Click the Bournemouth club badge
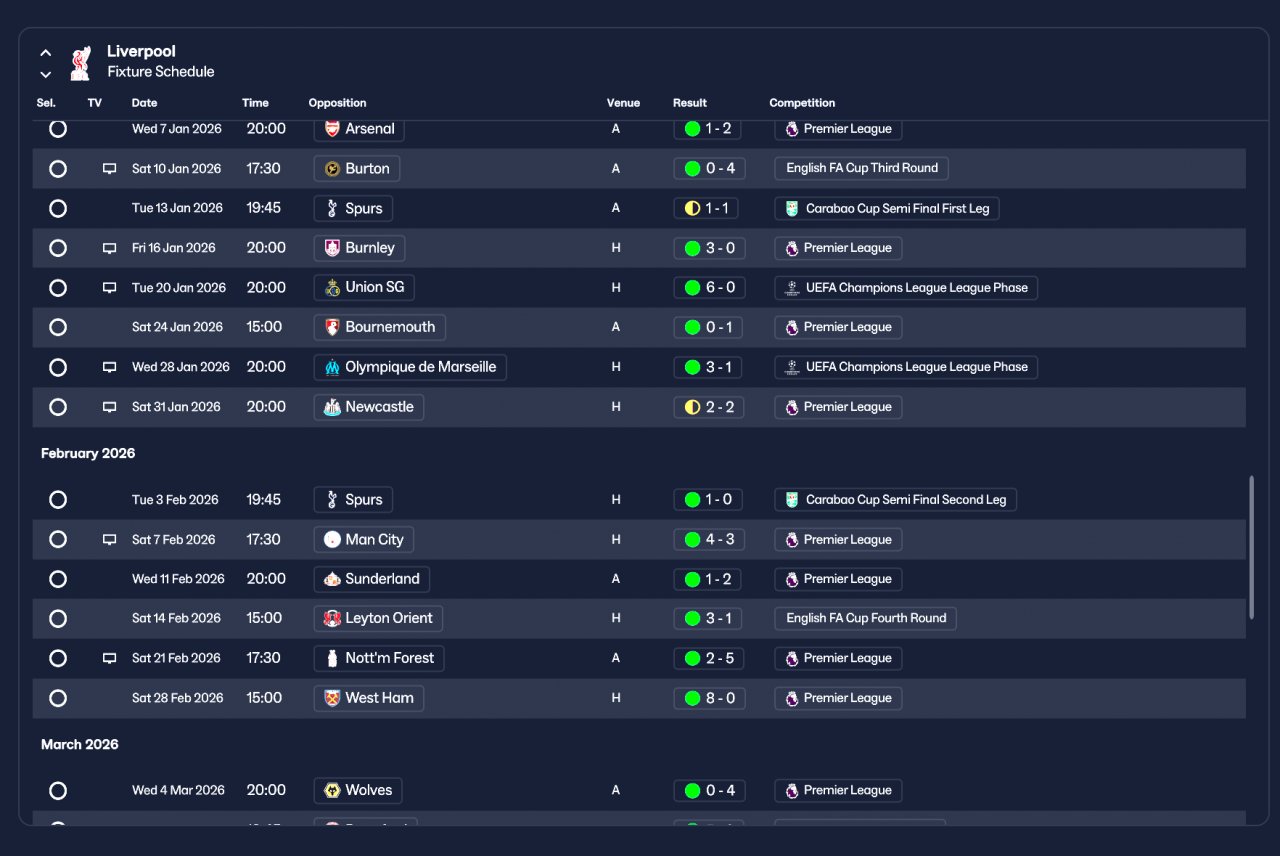The width and height of the screenshot is (1280, 856). pos(333,327)
